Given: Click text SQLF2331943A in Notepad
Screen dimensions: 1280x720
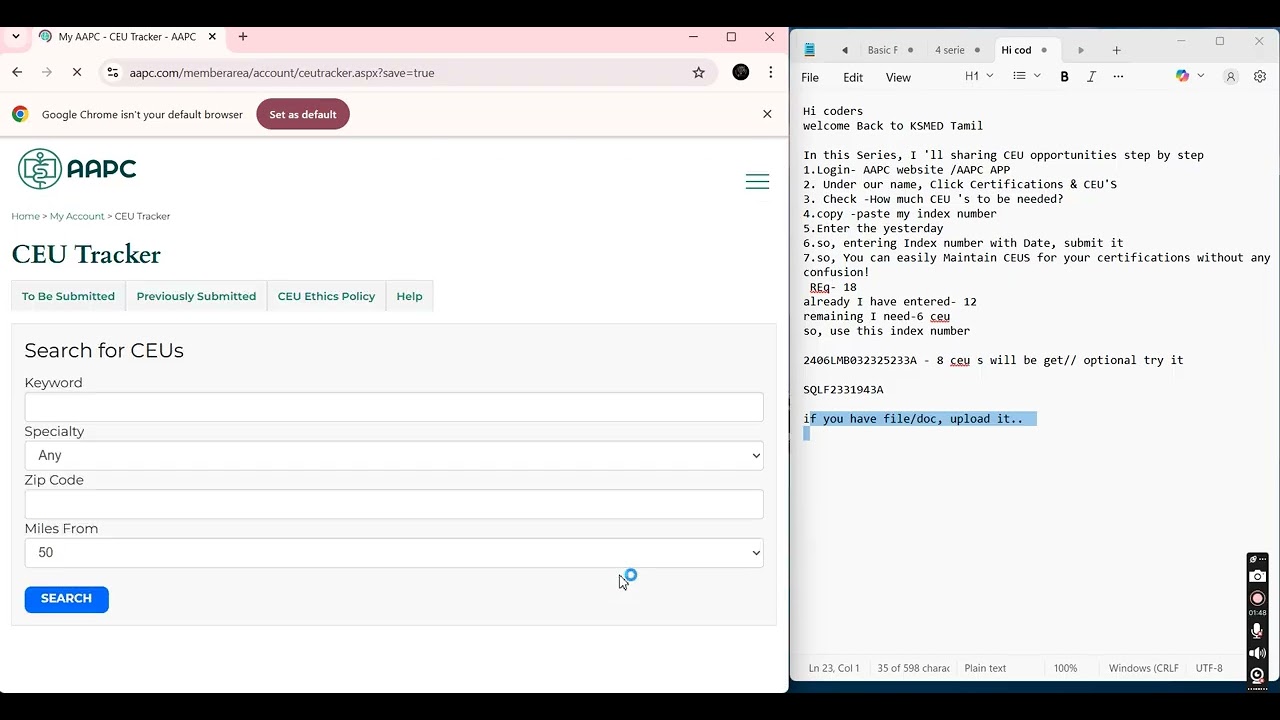Looking at the screenshot, I should tap(843, 390).
